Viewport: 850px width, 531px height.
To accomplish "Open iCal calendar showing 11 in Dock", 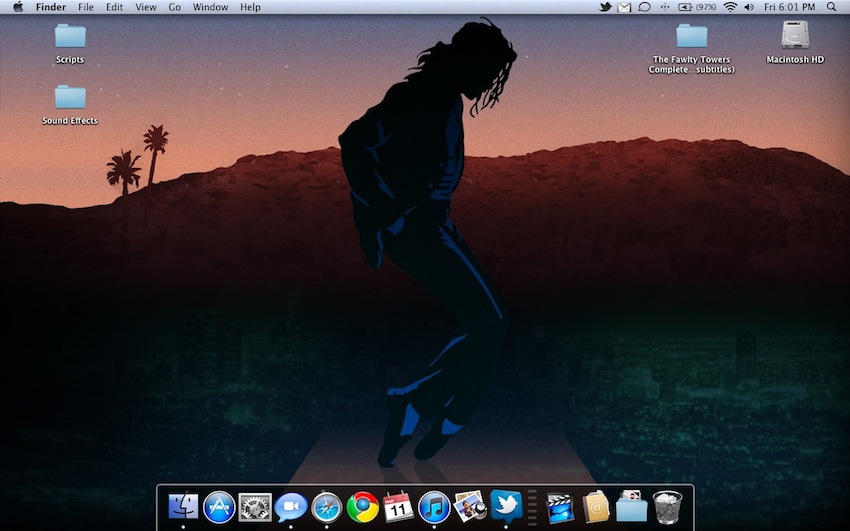I will tap(398, 506).
